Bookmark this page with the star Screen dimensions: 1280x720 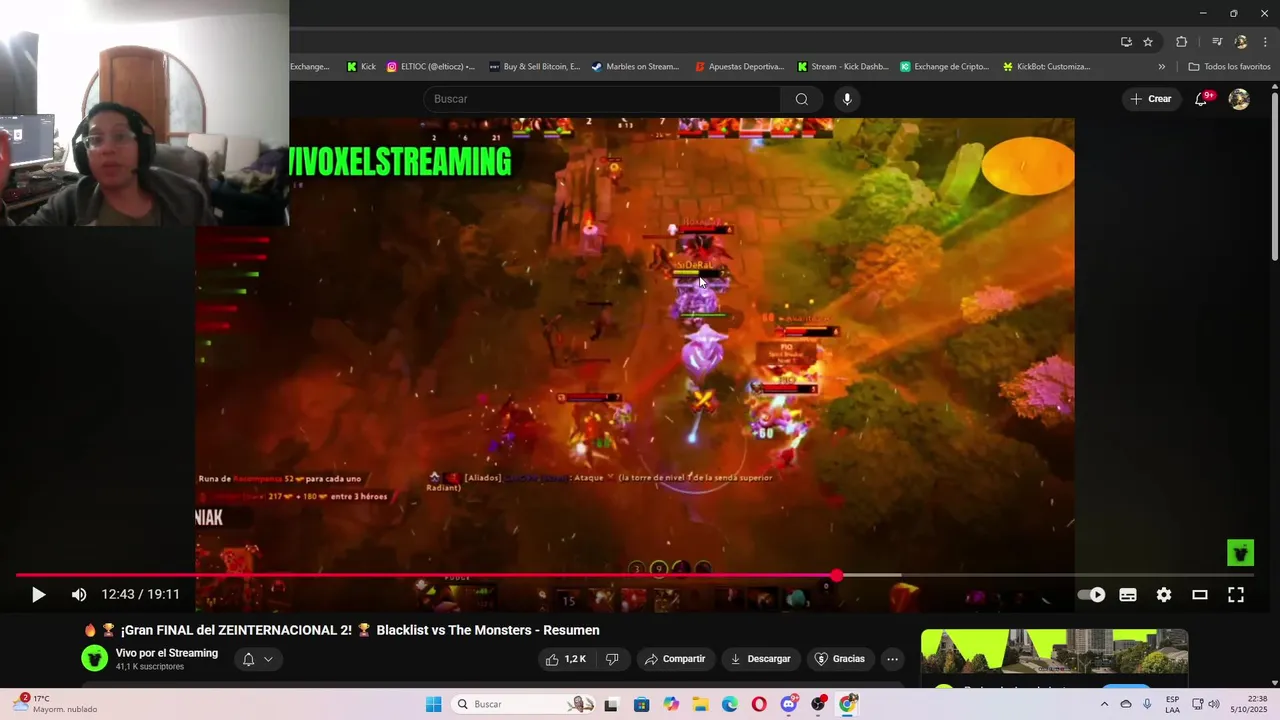1148,42
